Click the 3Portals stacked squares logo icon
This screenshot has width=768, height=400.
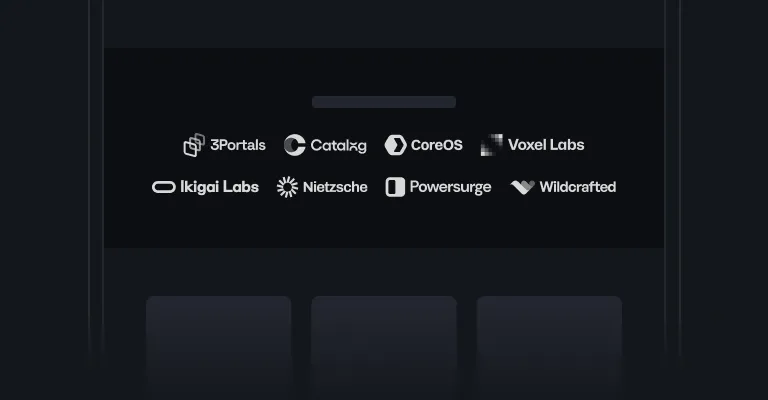click(194, 145)
